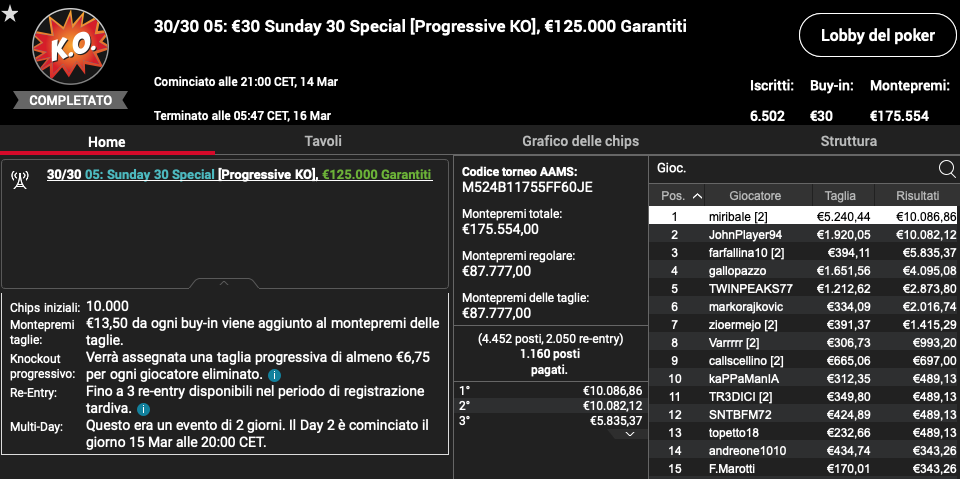Image resolution: width=960 pixels, height=479 pixels.
Task: Open the player search magnifier
Action: tap(947, 168)
